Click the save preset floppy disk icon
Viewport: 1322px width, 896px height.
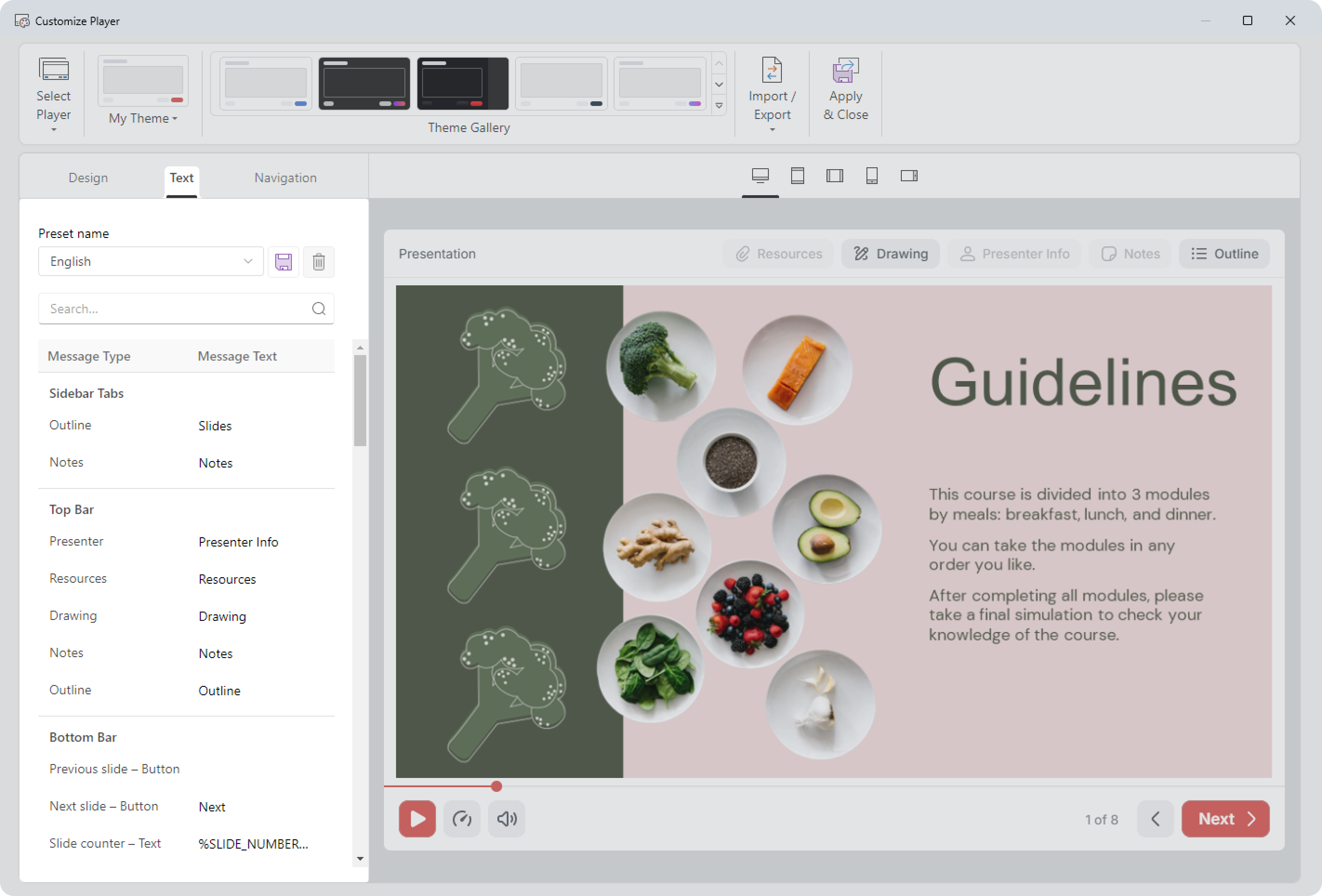(283, 262)
